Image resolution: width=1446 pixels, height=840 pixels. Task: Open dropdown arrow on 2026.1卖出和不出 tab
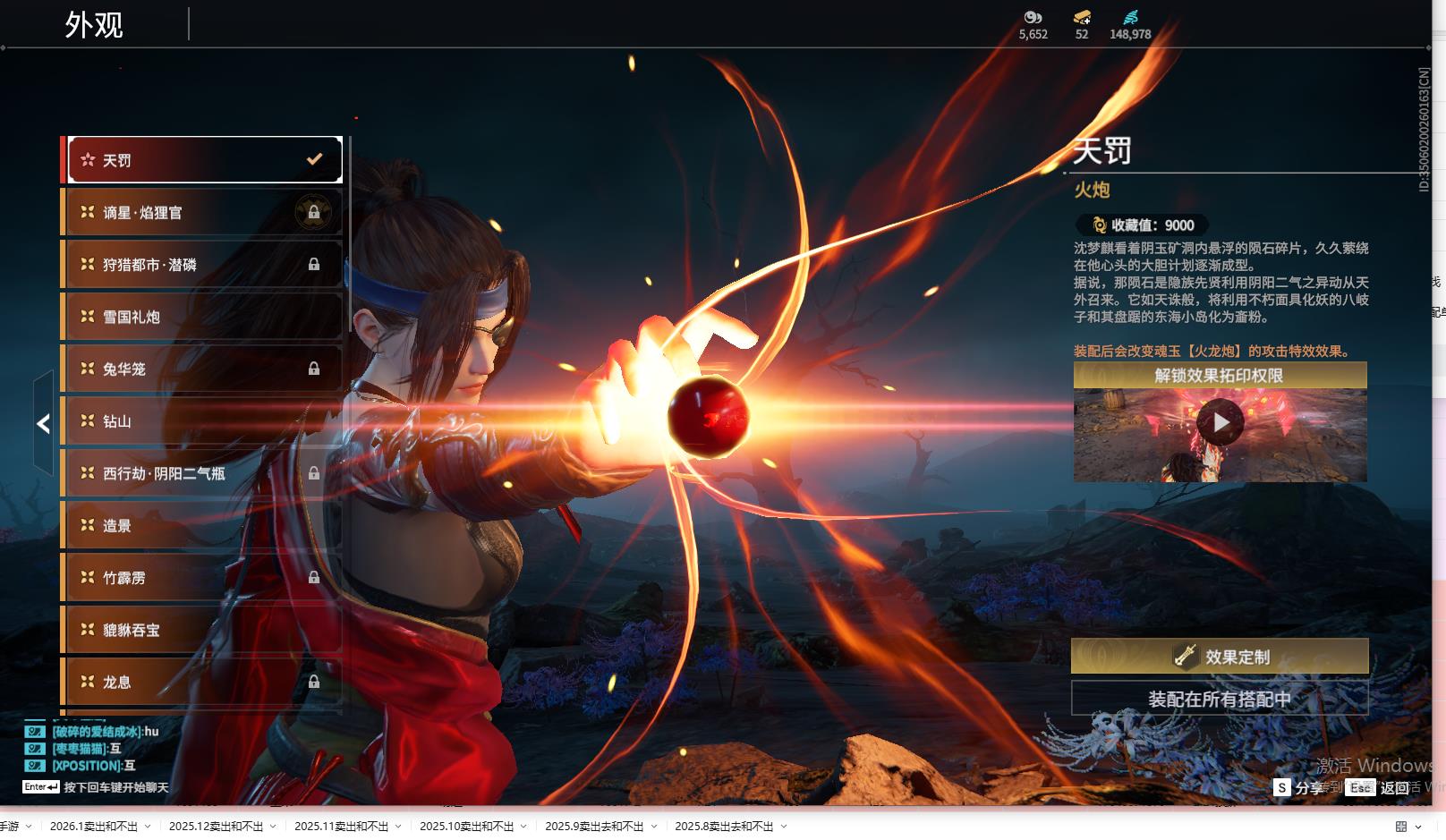coord(148,827)
